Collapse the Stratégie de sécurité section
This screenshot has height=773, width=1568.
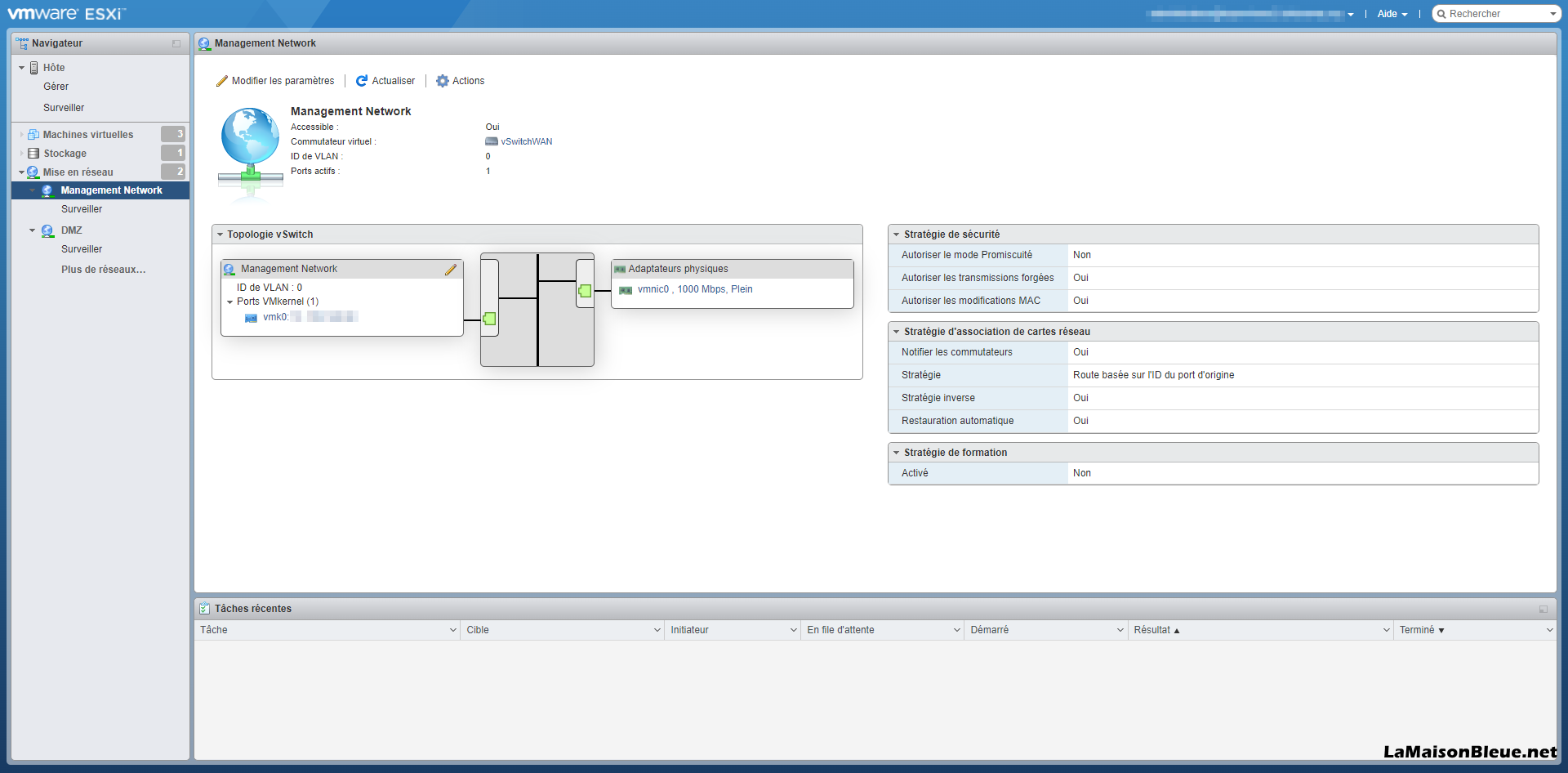[896, 235]
